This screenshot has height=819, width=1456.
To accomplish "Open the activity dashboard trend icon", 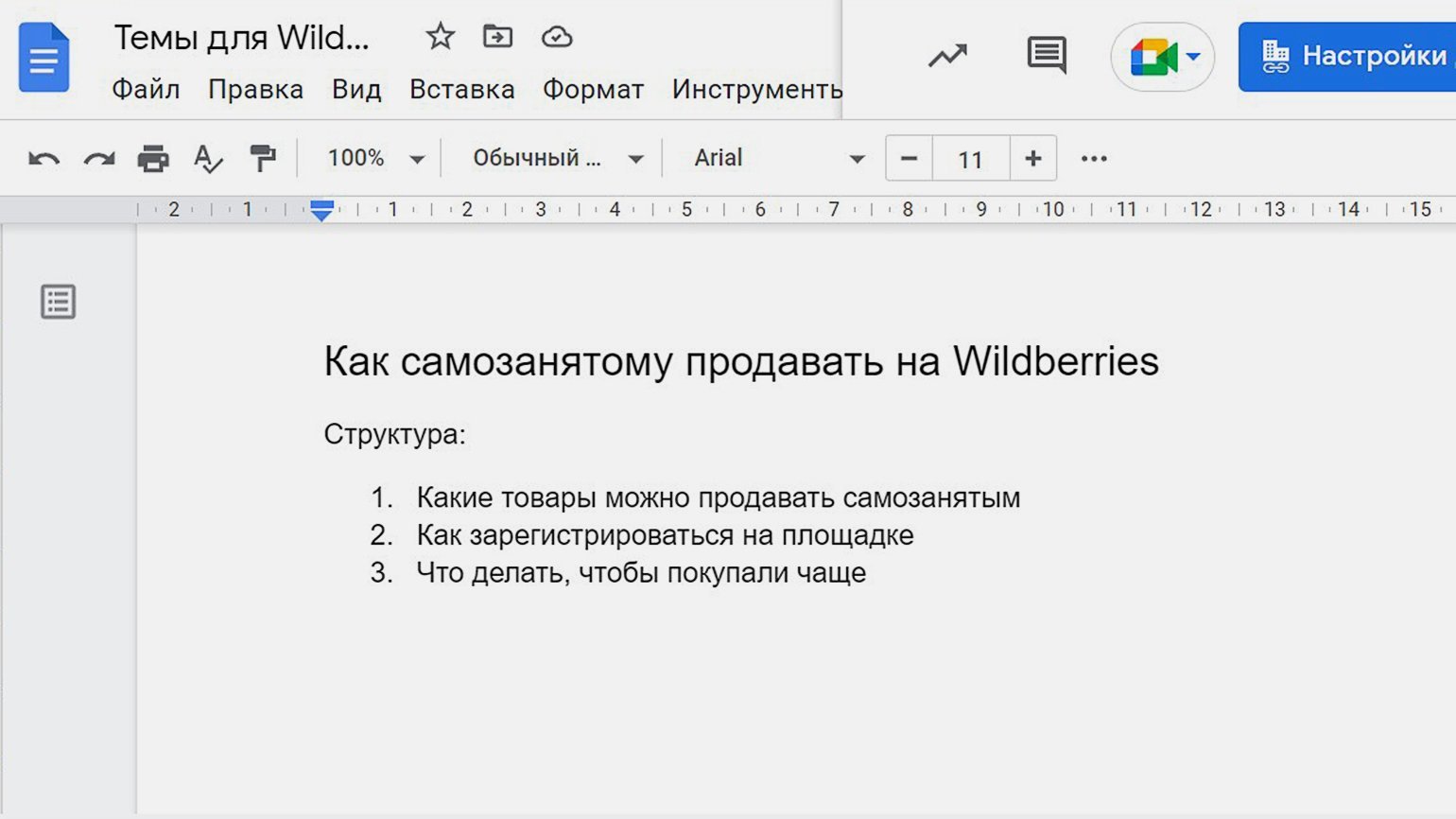I will click(947, 56).
